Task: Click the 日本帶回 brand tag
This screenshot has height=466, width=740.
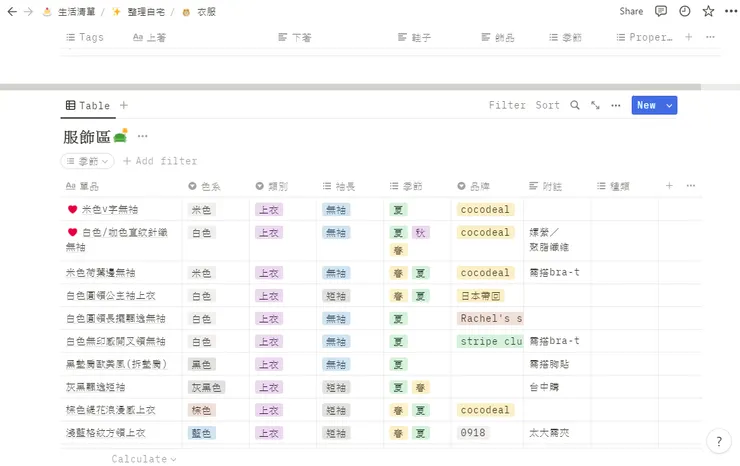Action: pos(480,296)
